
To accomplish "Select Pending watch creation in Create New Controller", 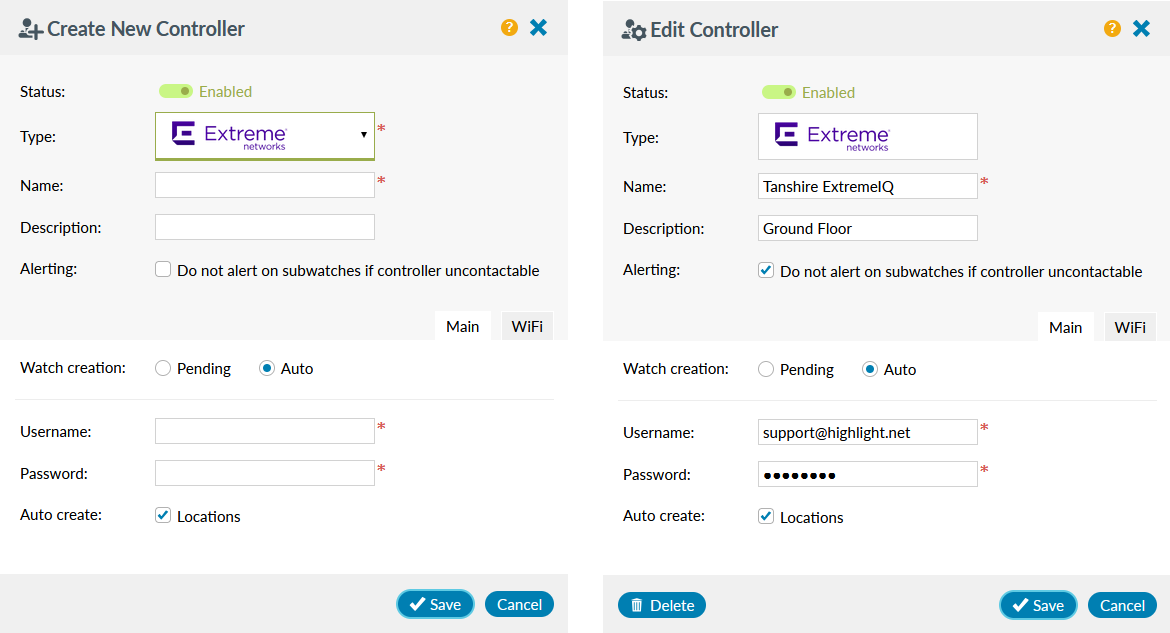I will (161, 368).
